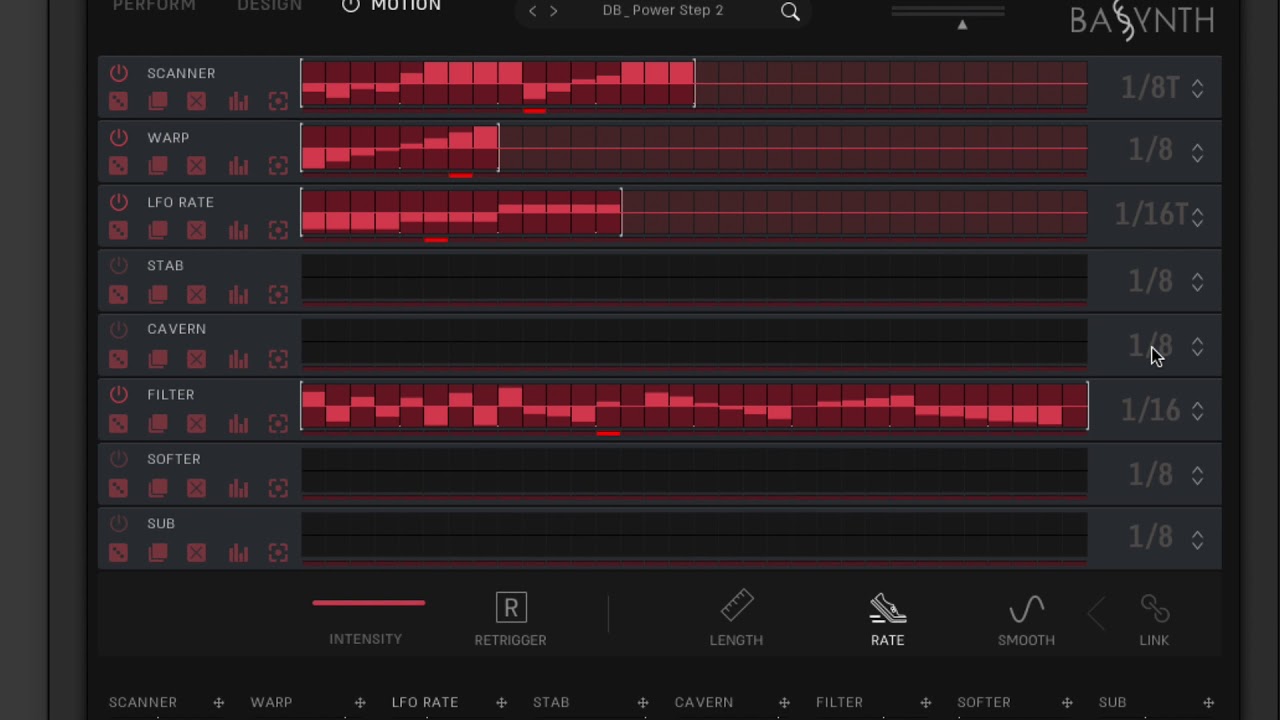The height and width of the screenshot is (720, 1280).
Task: Change WARP rate stepper arrows
Action: point(1197,152)
